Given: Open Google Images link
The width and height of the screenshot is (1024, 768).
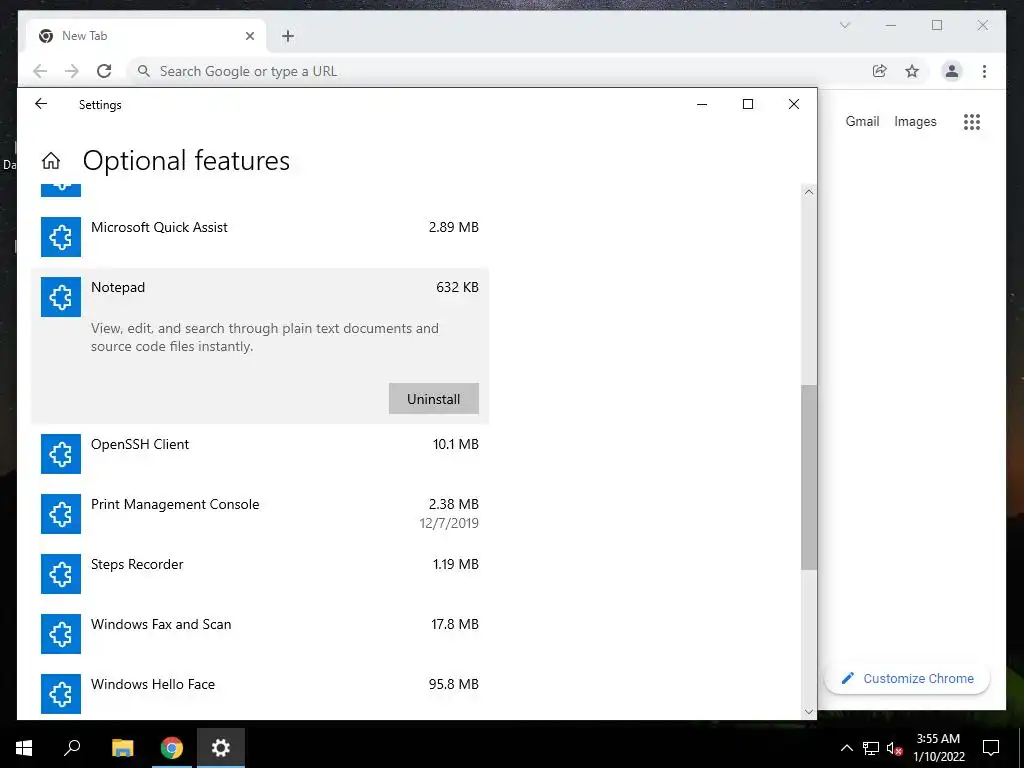Looking at the screenshot, I should [915, 121].
